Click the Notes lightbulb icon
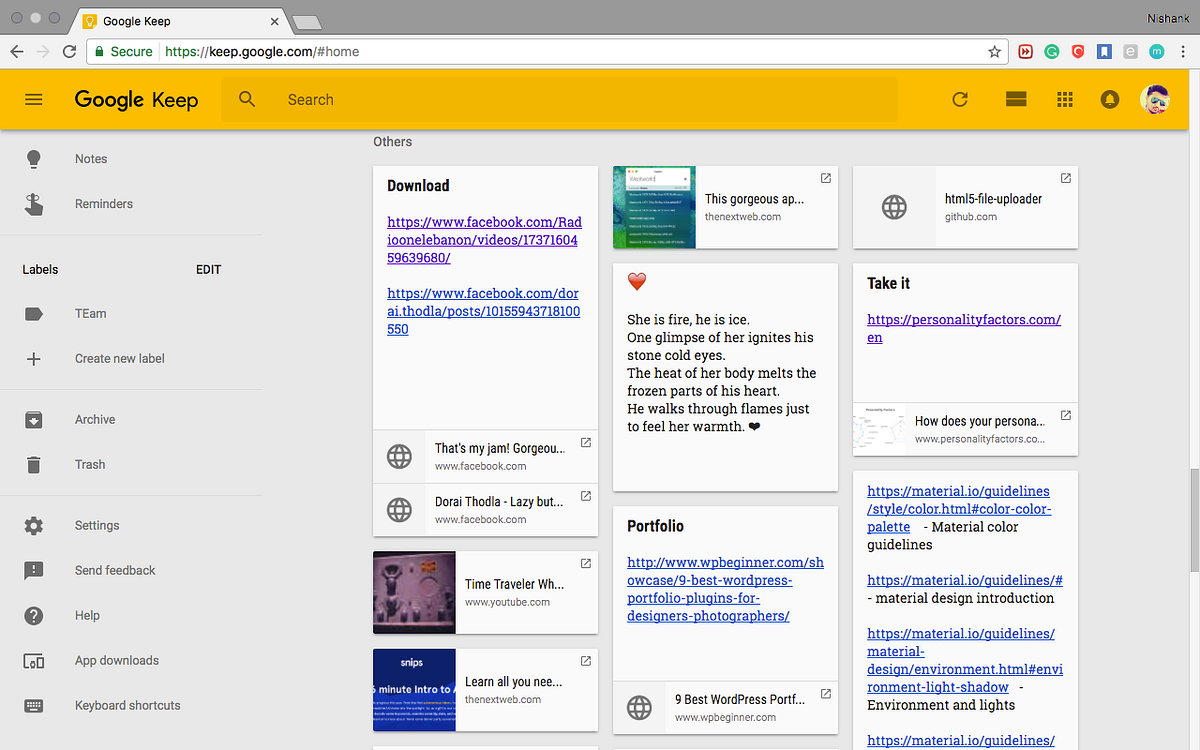 coord(34,159)
